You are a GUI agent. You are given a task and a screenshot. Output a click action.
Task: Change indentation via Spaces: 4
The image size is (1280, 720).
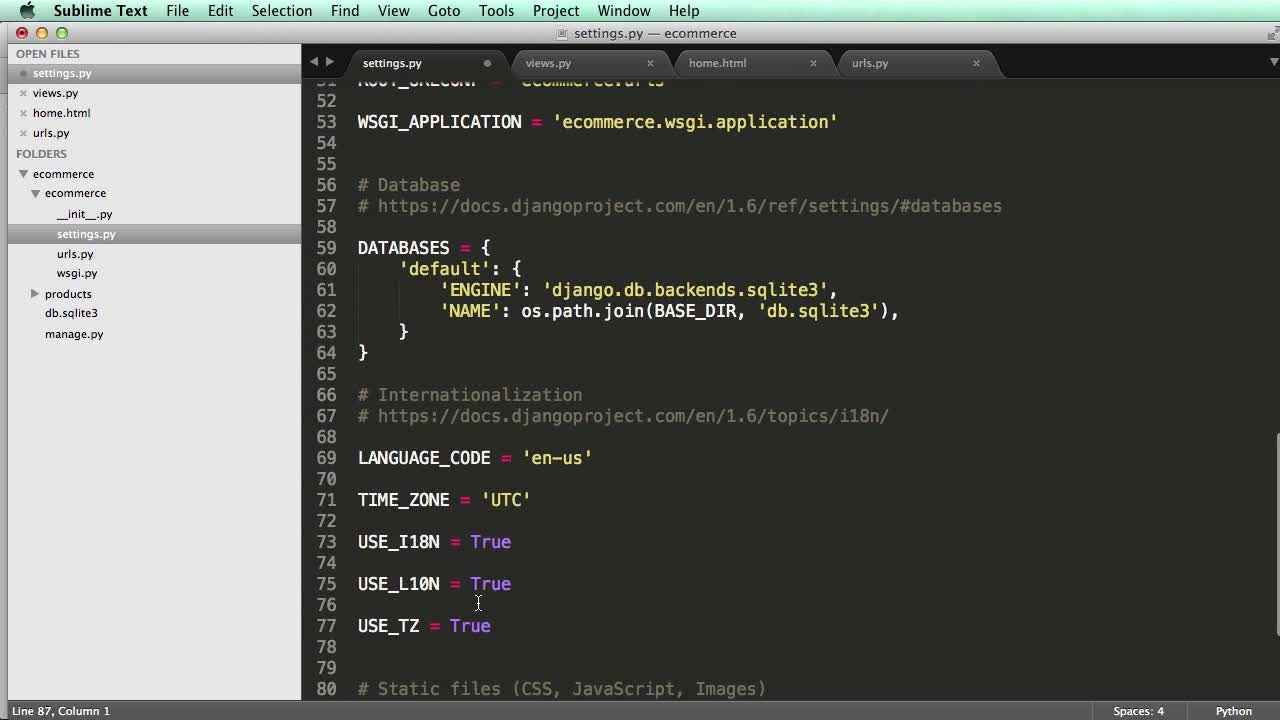(1139, 711)
